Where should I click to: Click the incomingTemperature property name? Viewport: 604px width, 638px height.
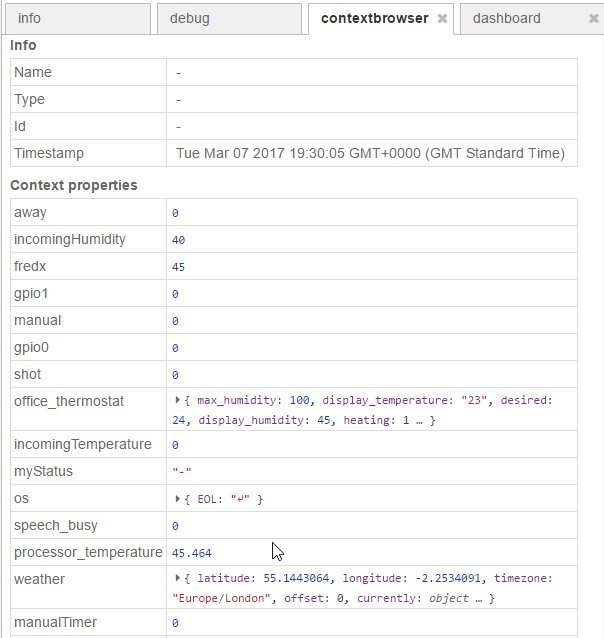(82, 444)
